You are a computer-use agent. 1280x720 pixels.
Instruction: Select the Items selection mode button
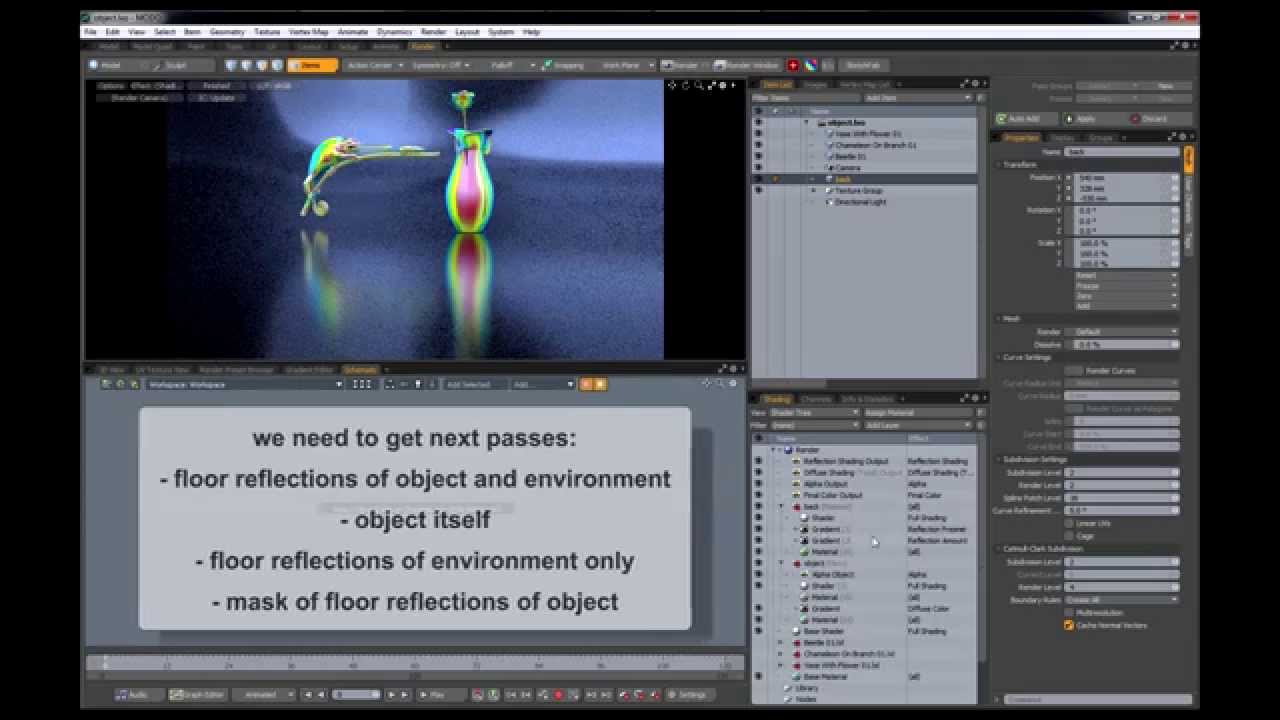pyautogui.click(x=312, y=65)
